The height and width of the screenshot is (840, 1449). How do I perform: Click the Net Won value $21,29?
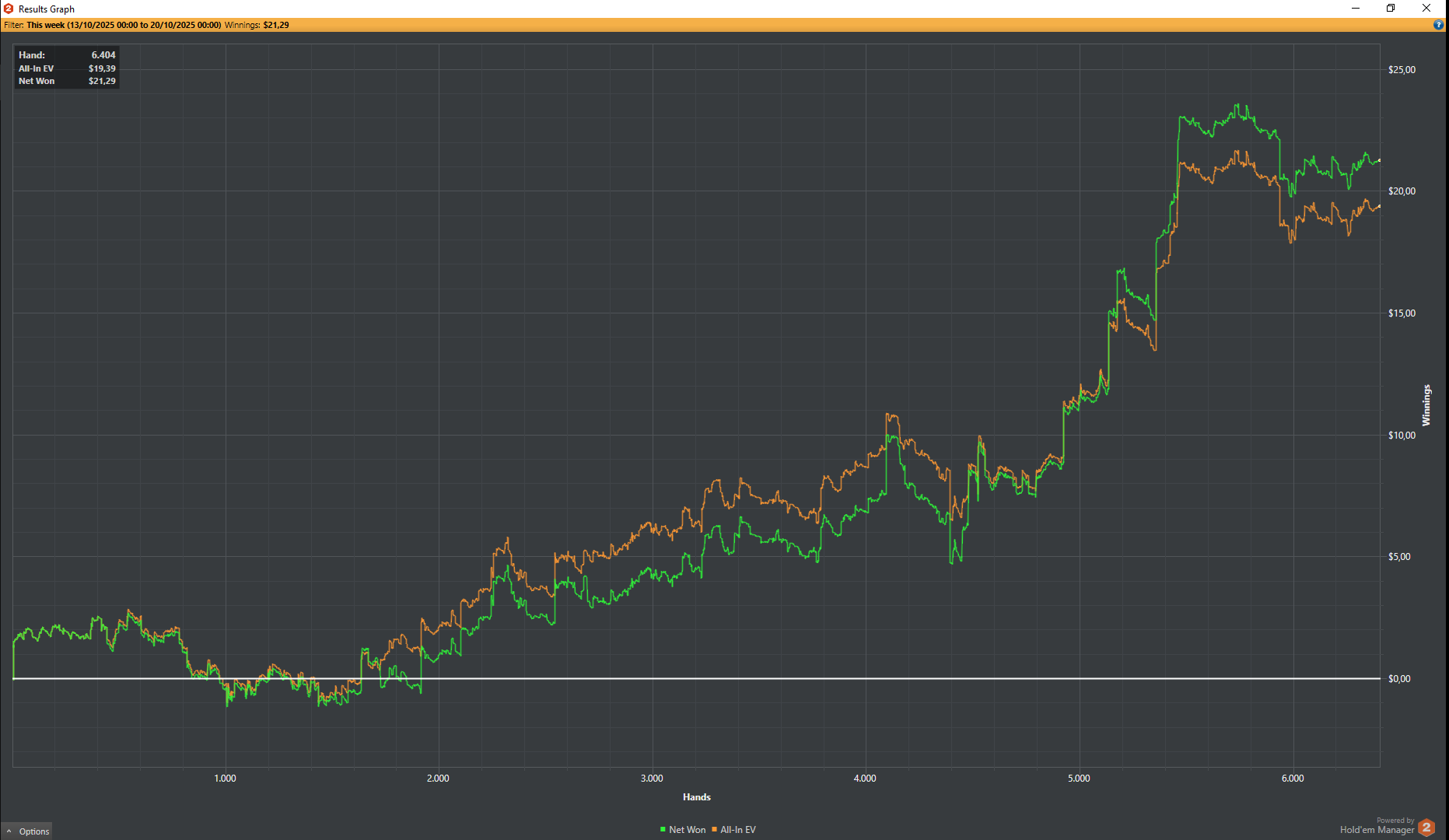pyautogui.click(x=102, y=81)
